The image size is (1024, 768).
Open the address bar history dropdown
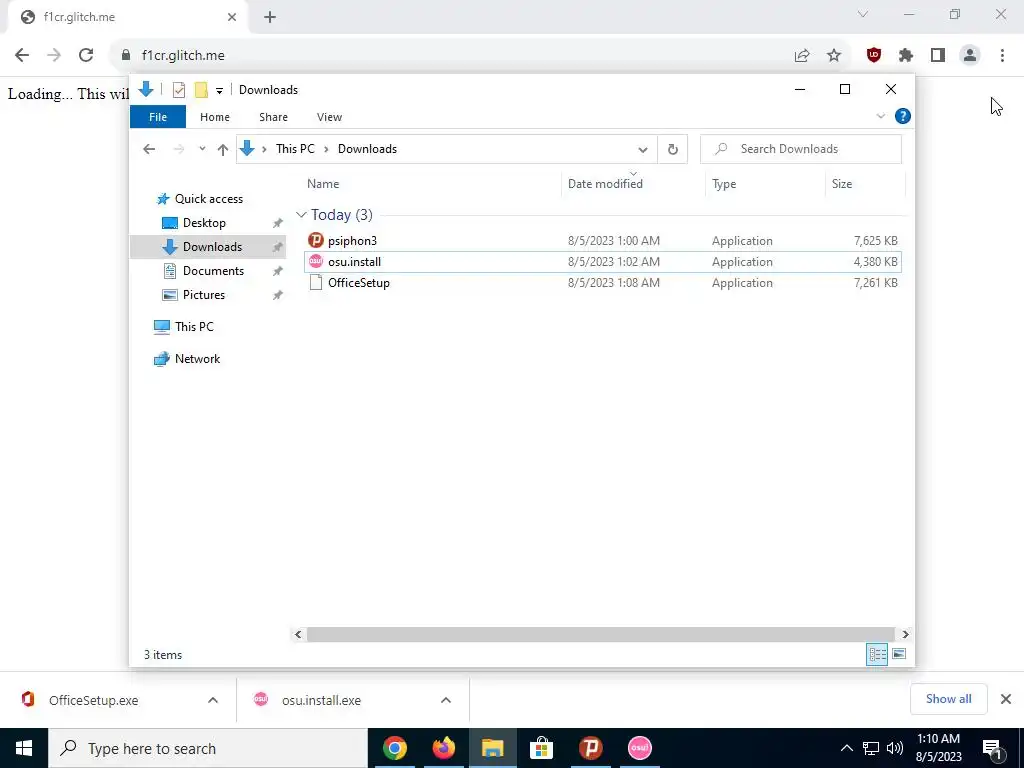click(x=643, y=150)
